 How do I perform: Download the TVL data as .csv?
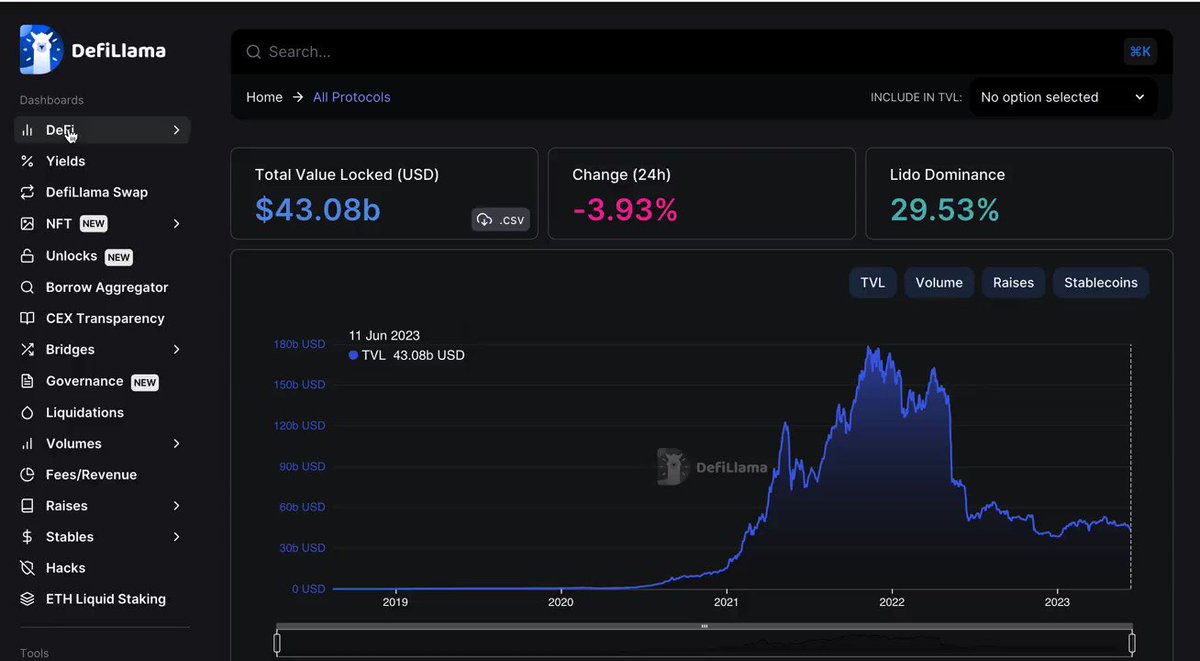(500, 220)
